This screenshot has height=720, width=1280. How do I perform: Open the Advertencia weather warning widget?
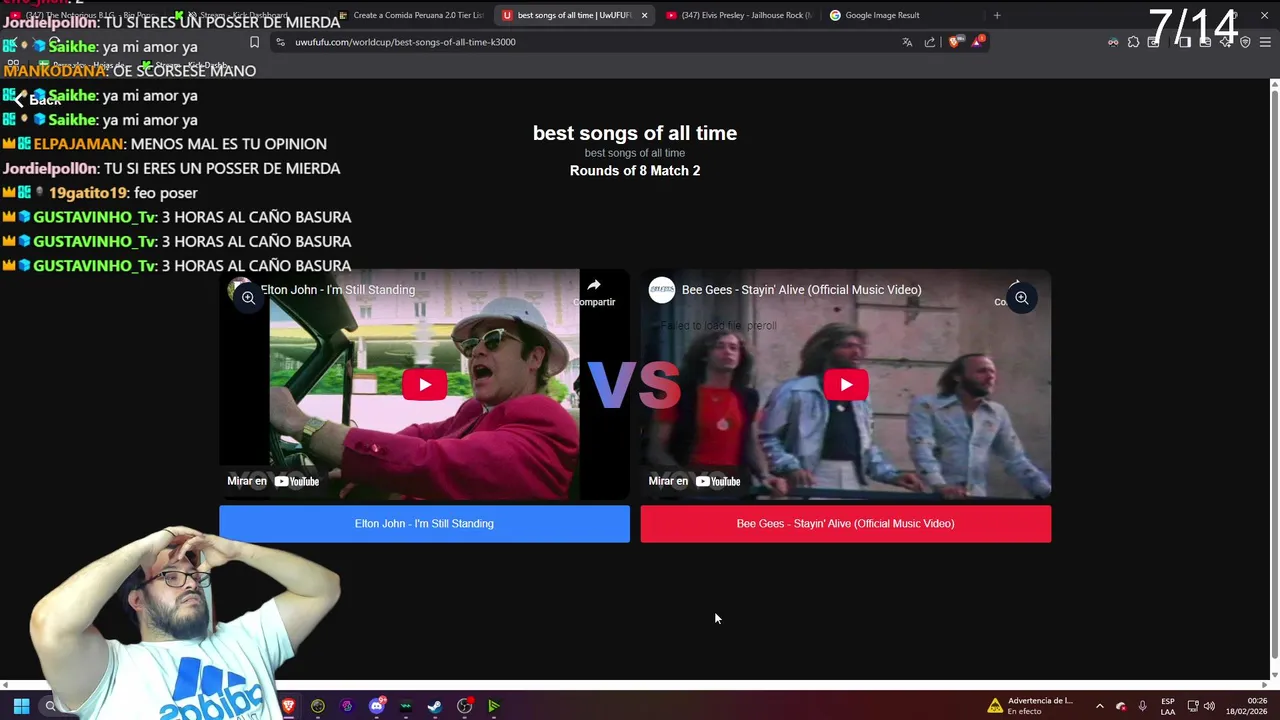tap(1030, 706)
